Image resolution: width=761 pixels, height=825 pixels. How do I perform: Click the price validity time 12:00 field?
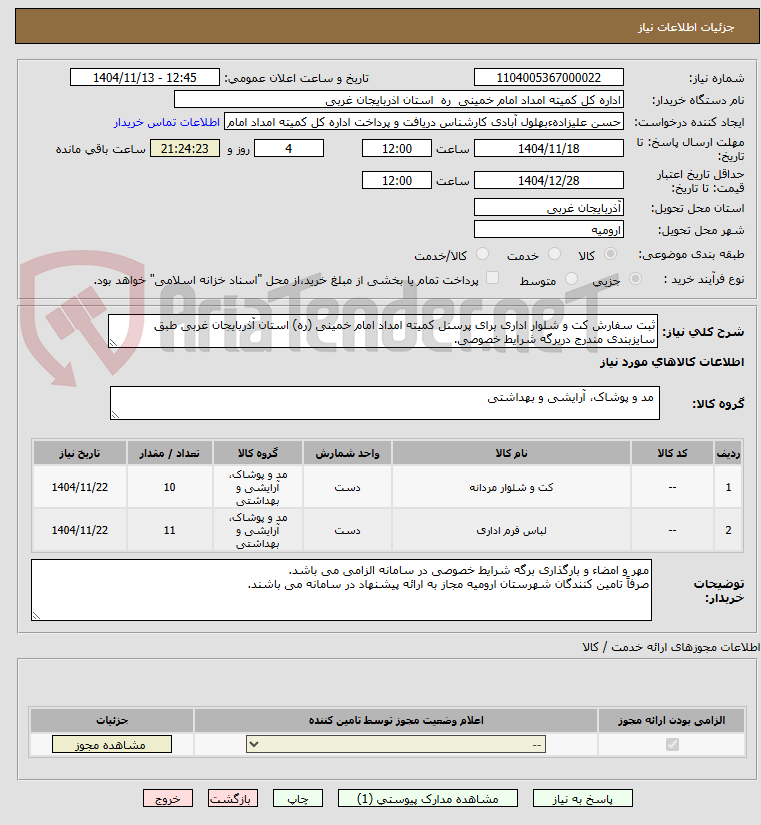[397, 180]
